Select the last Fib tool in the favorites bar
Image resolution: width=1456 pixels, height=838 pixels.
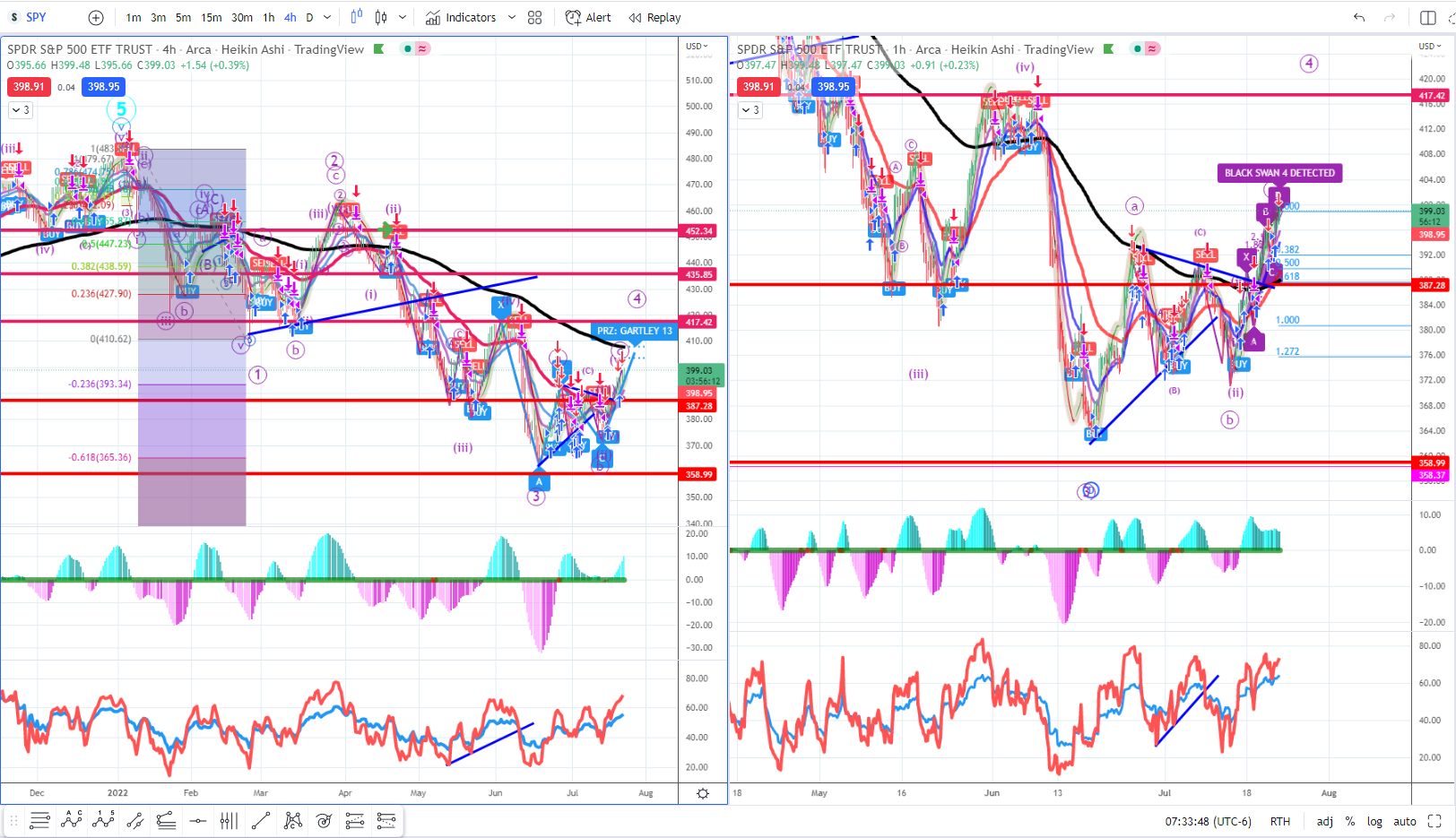point(386,820)
